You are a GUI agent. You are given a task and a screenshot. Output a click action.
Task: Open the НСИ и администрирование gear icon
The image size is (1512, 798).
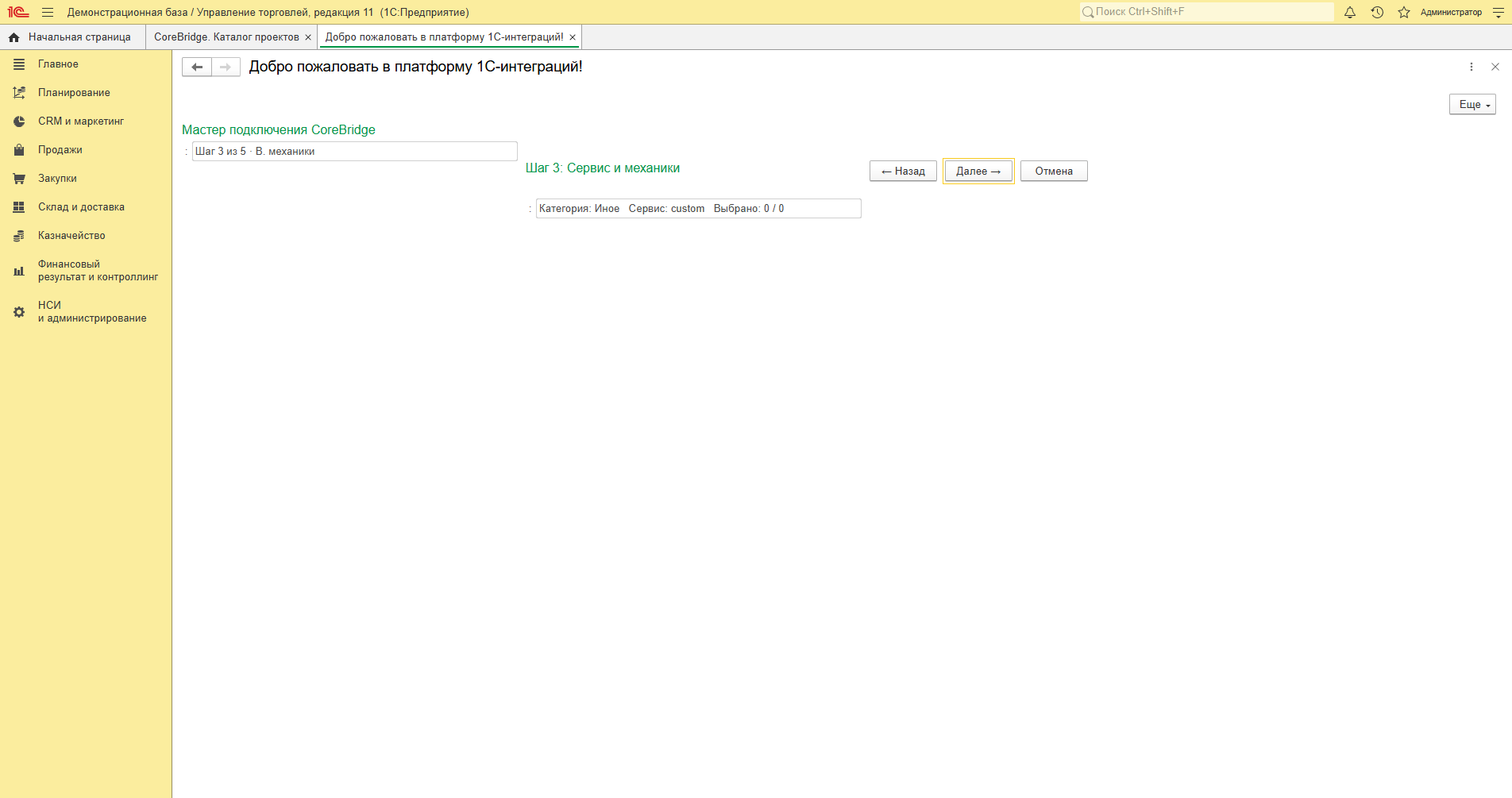pos(19,312)
